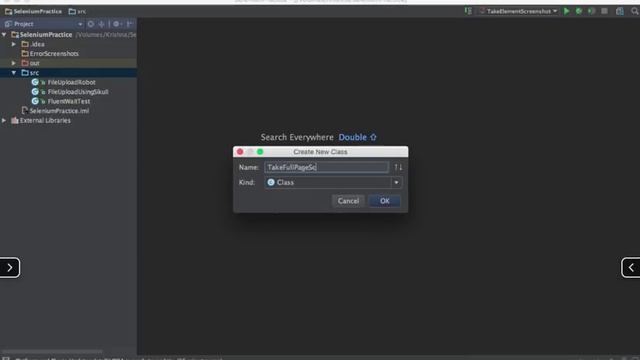The height and width of the screenshot is (360, 640).
Task: Select FileUploadUsingSikuli in project tree
Action: [78, 92]
